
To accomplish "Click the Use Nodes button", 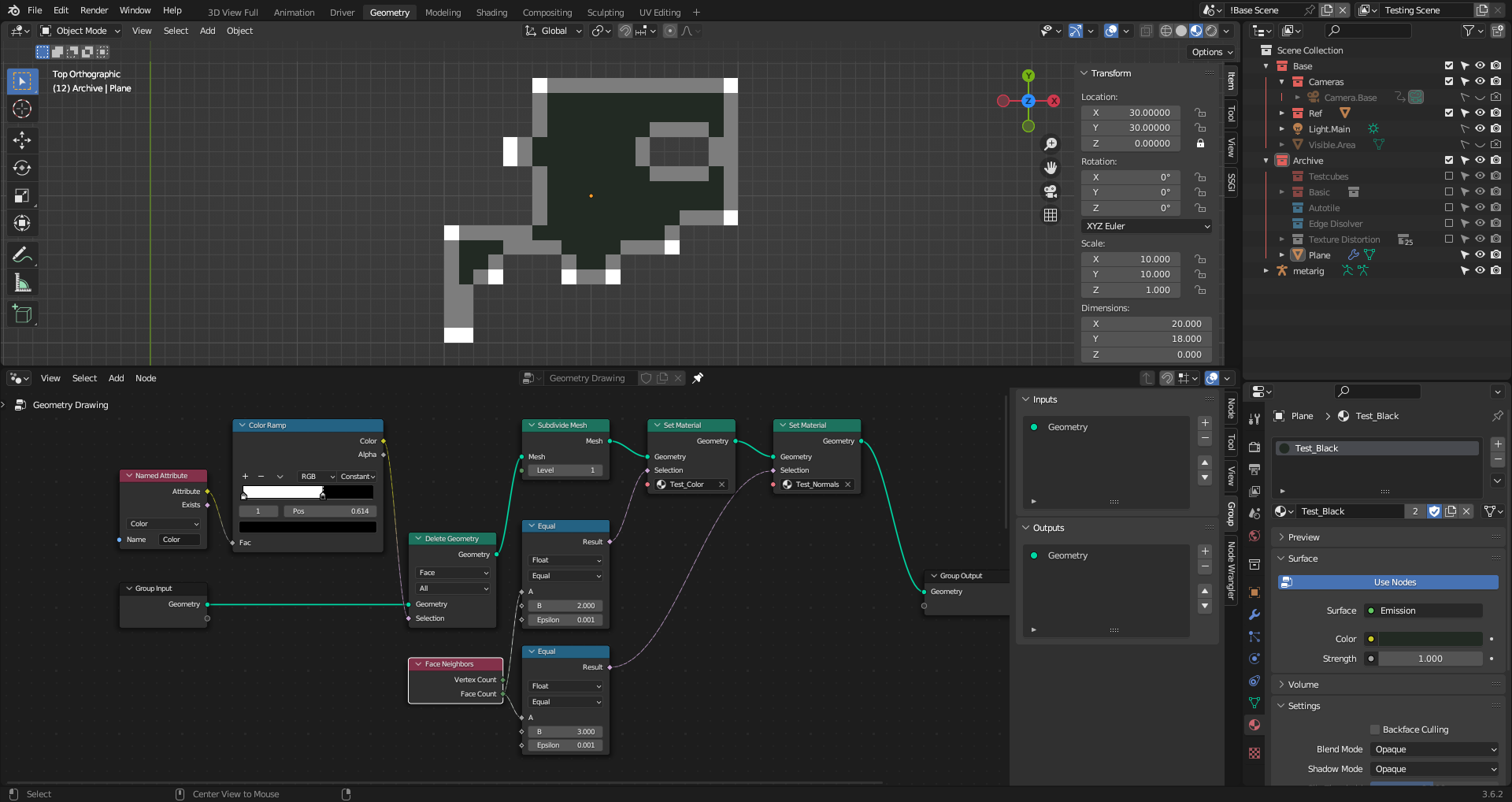I will pos(1388,582).
